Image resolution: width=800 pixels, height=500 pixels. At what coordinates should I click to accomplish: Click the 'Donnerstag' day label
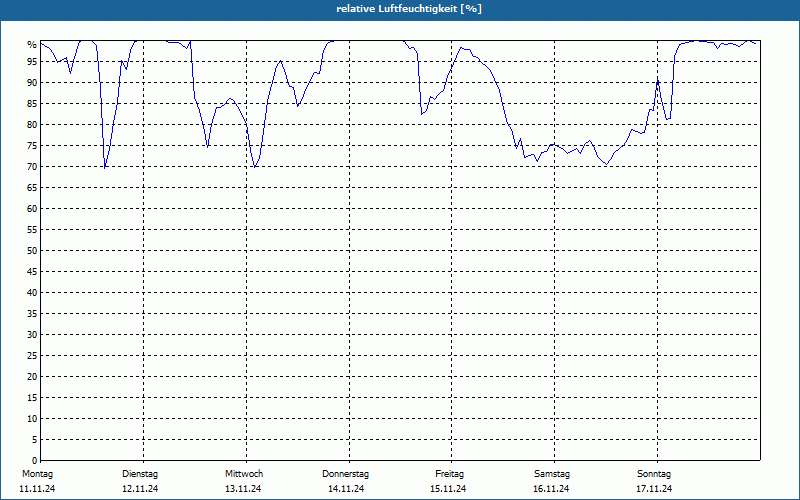(x=345, y=473)
